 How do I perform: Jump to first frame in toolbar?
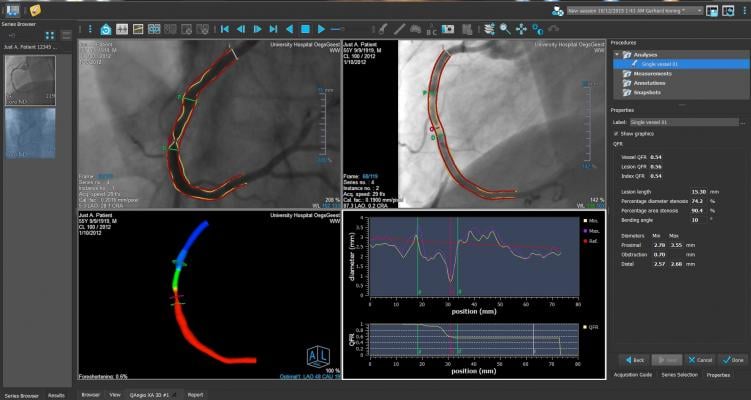point(224,30)
